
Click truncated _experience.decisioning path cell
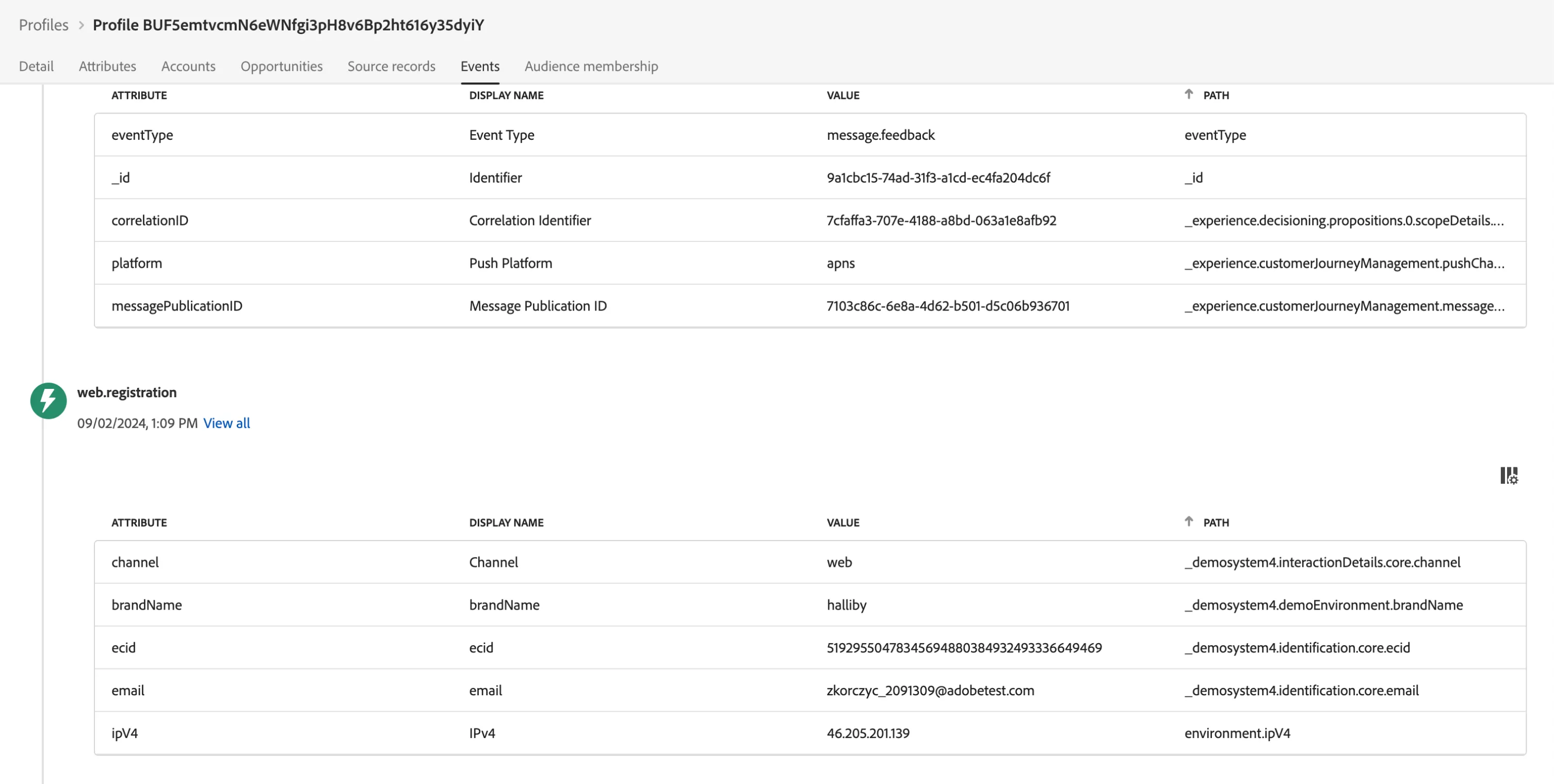coord(1343,221)
